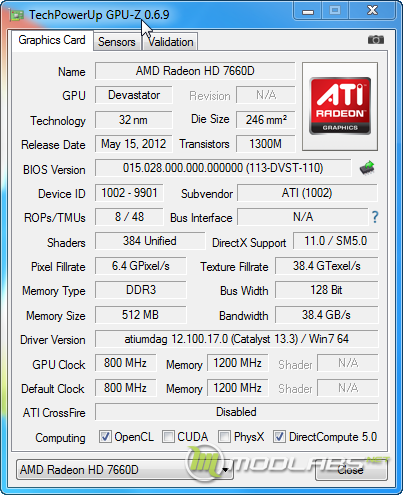Image resolution: width=403 pixels, height=495 pixels.
Task: Click the Memory Type value DDR3
Action: 141,290
